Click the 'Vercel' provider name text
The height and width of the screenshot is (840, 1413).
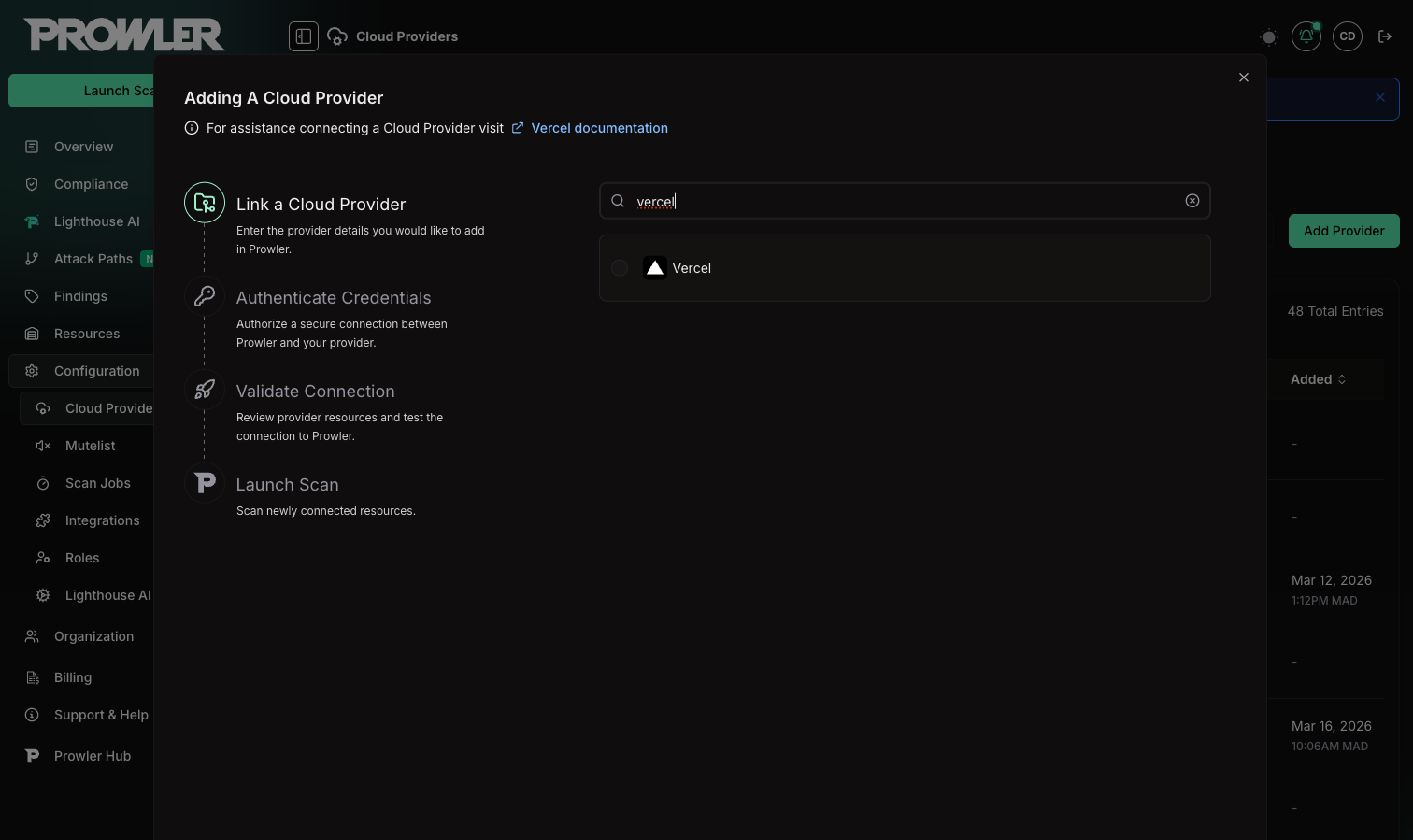692,268
